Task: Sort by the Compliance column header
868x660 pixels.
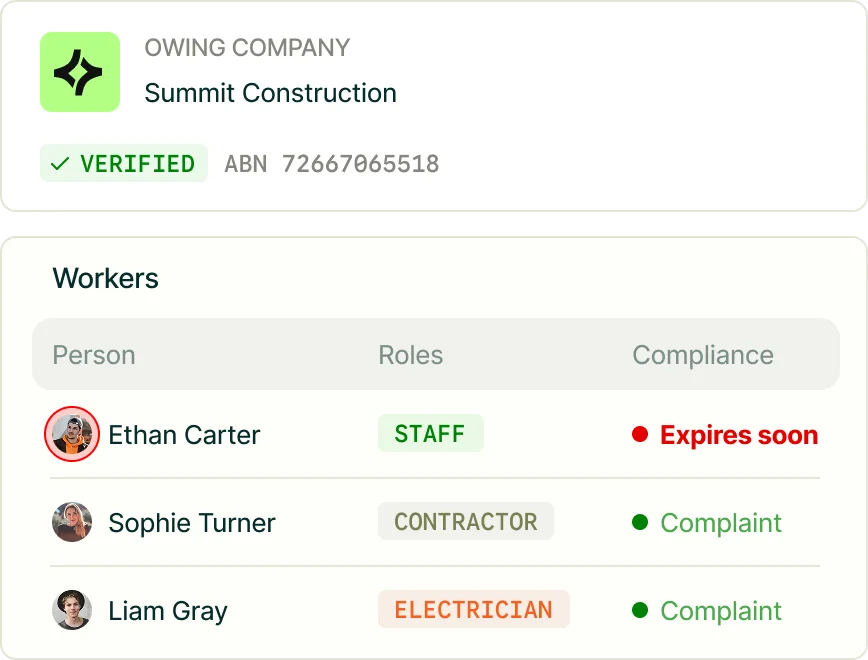Action: point(703,355)
